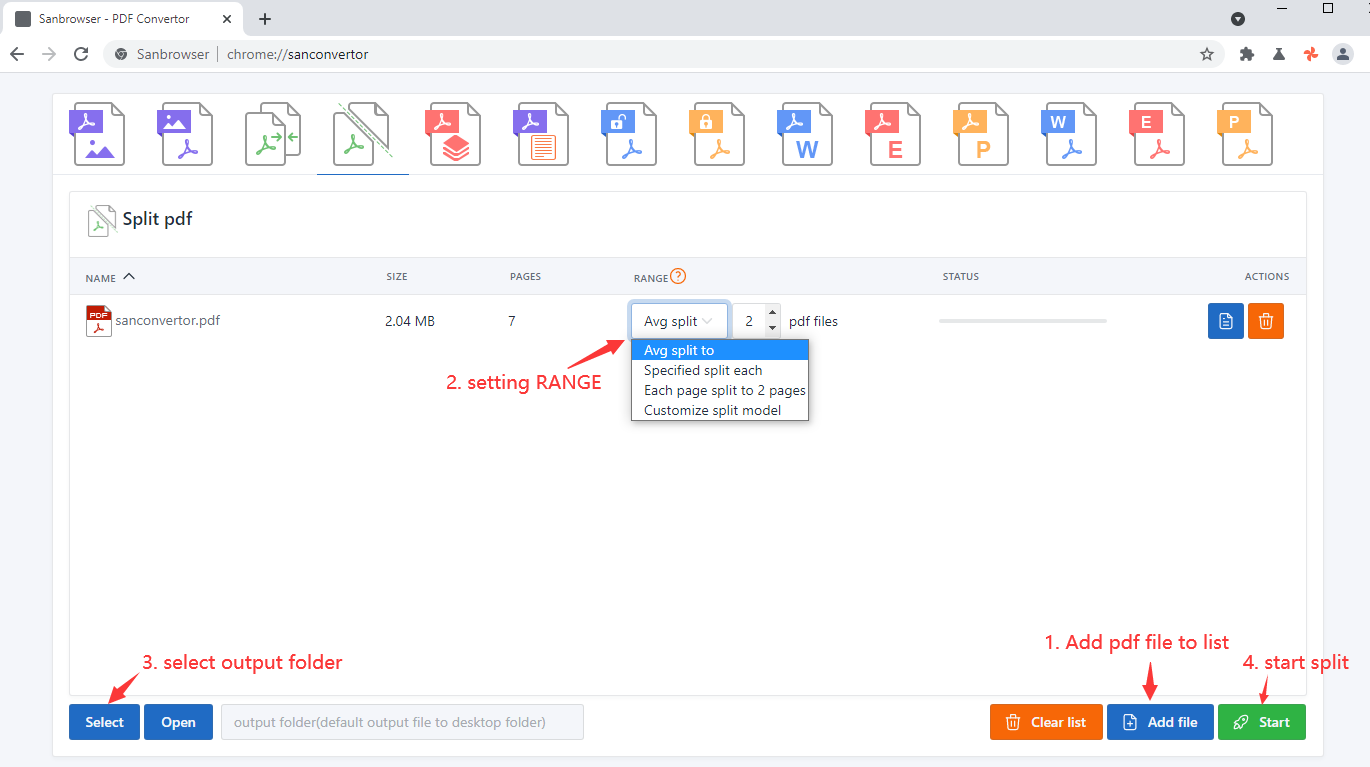Open the Unlock PDF tool
The height and width of the screenshot is (767, 1370).
click(630, 134)
